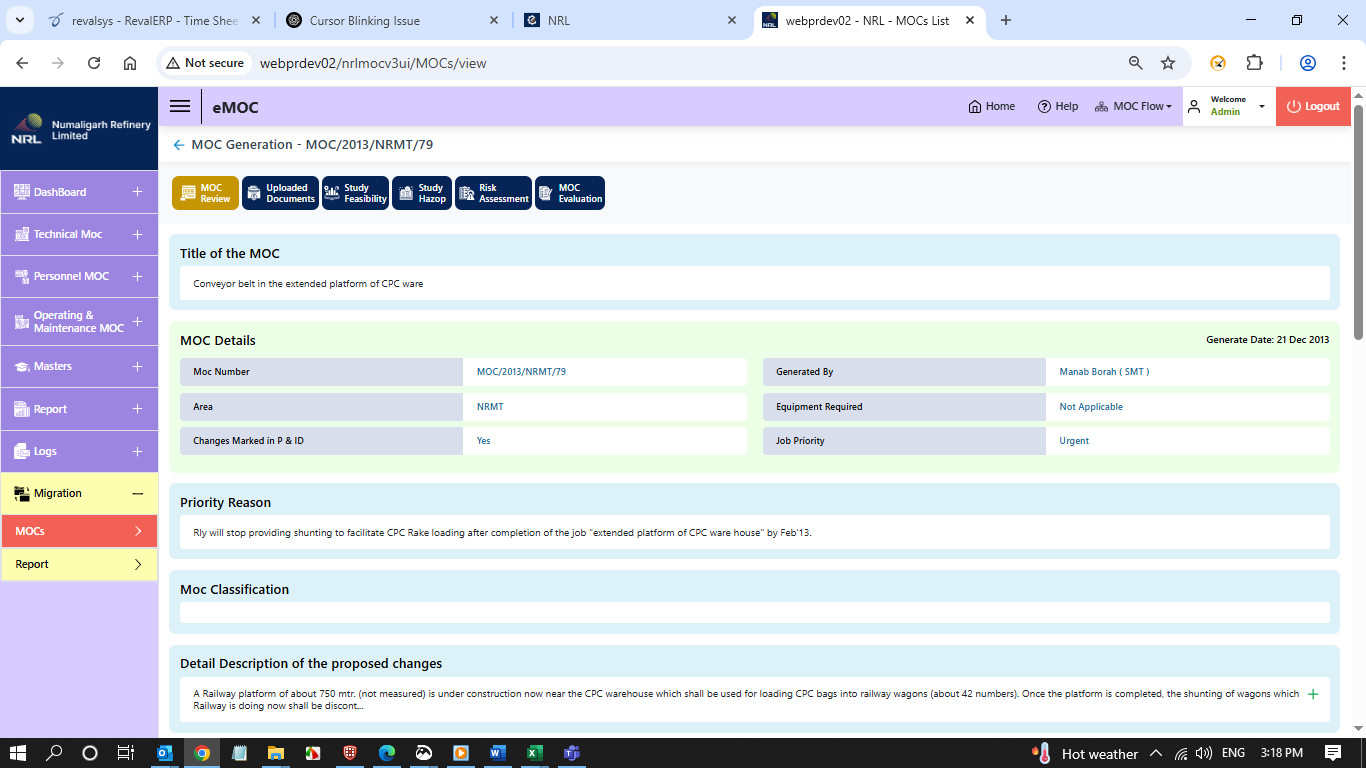Bookmark this page with the star icon
Viewport: 1366px width, 768px height.
pos(1167,63)
